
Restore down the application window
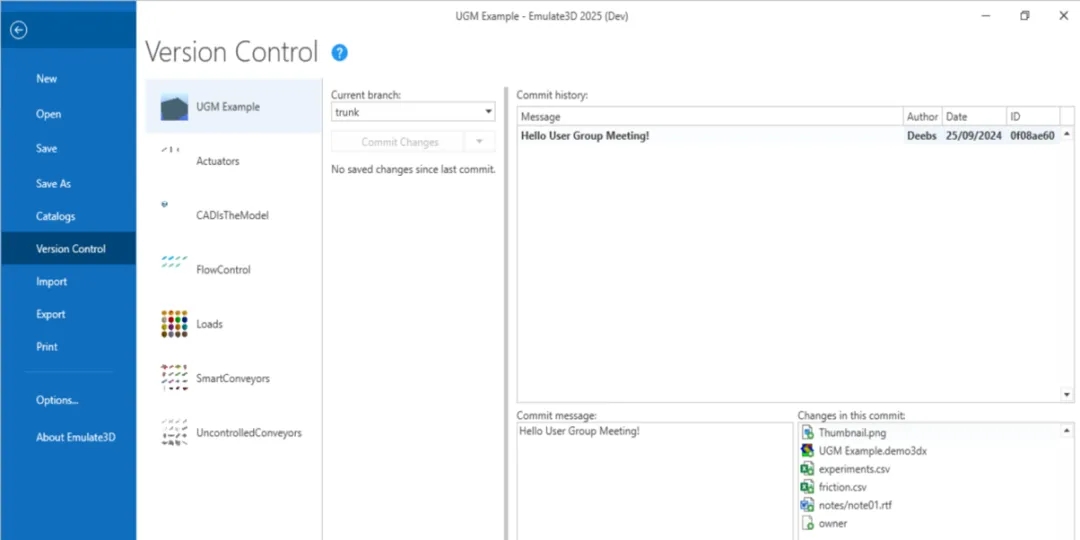[1025, 16]
